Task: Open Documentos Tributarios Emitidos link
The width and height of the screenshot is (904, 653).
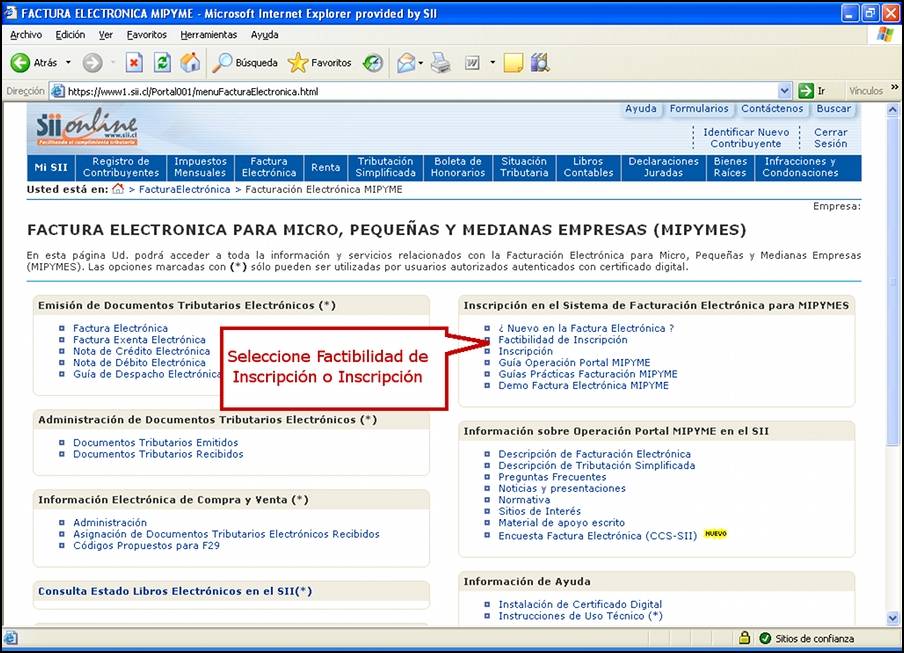Action: point(156,443)
